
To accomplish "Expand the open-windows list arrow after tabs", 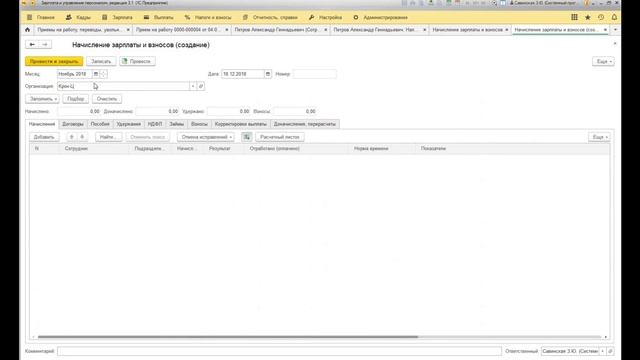I will pyautogui.click(x=615, y=30).
